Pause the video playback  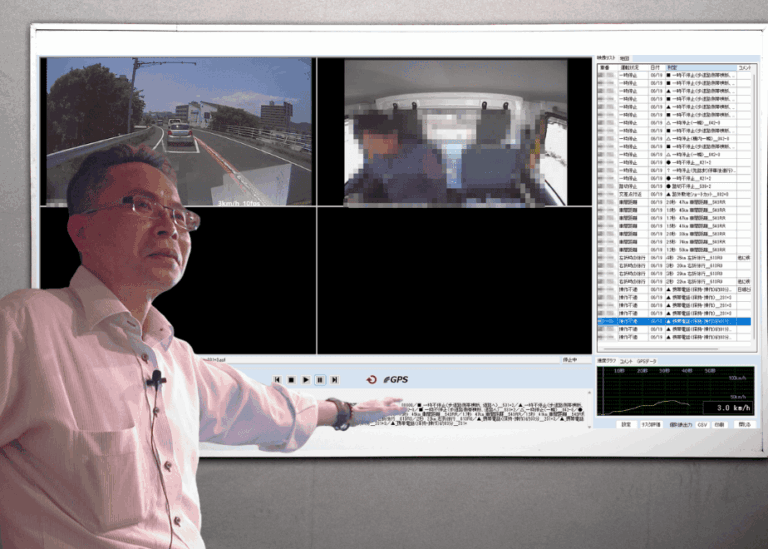coord(320,380)
